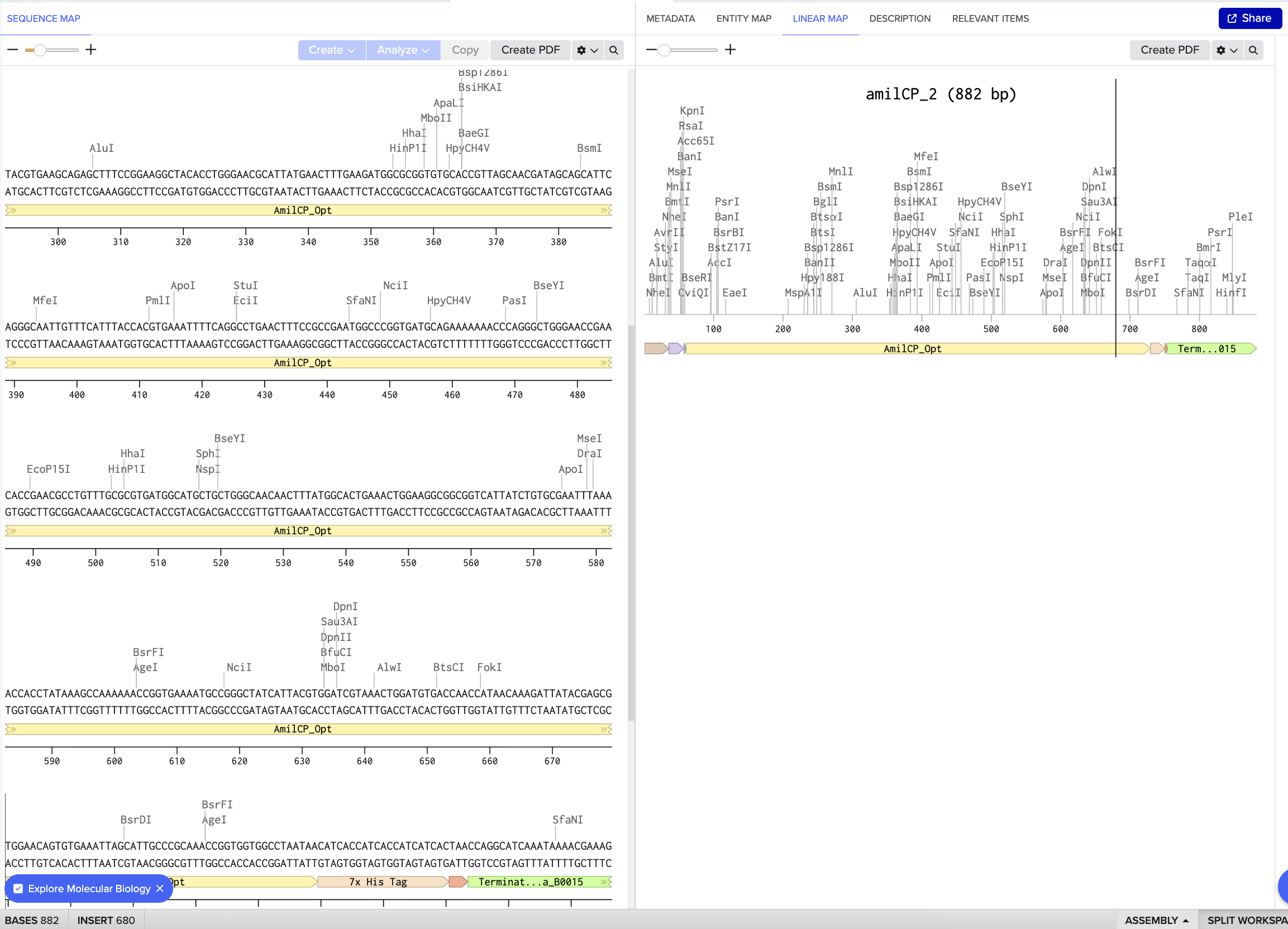Screen dimensions: 1288x929
Task: Switch to the METADATA tab
Action: pyautogui.click(x=671, y=18)
